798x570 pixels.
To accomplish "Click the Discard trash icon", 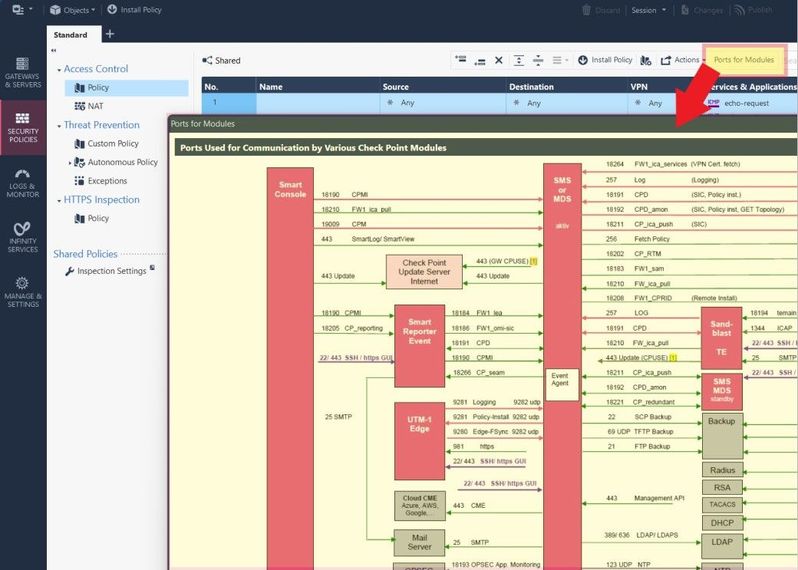I will pos(586,10).
